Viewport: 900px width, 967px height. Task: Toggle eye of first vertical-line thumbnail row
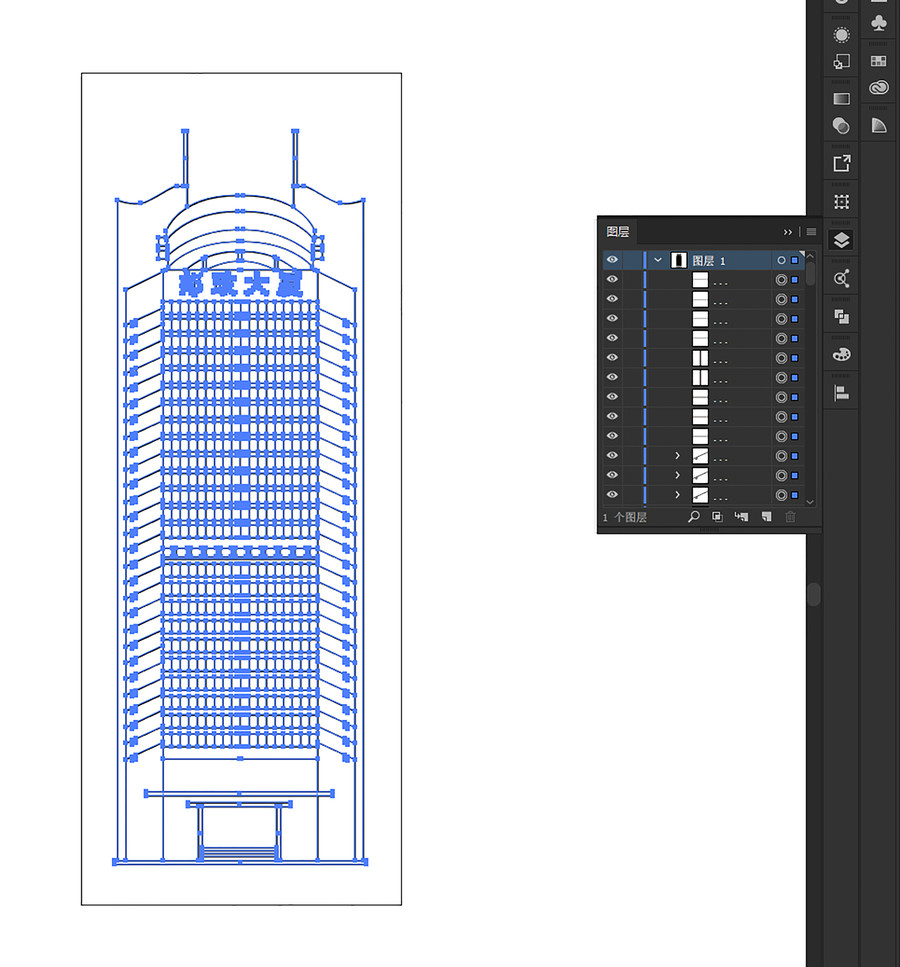[612, 357]
